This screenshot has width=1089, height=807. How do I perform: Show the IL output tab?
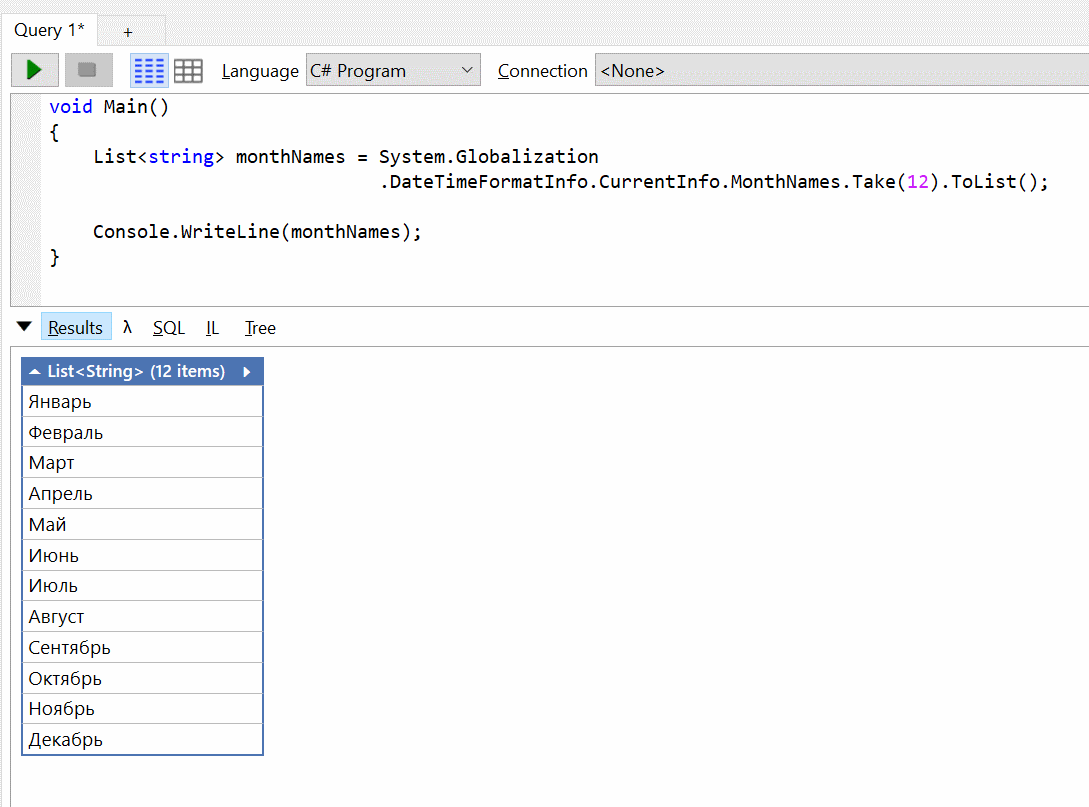tap(212, 328)
